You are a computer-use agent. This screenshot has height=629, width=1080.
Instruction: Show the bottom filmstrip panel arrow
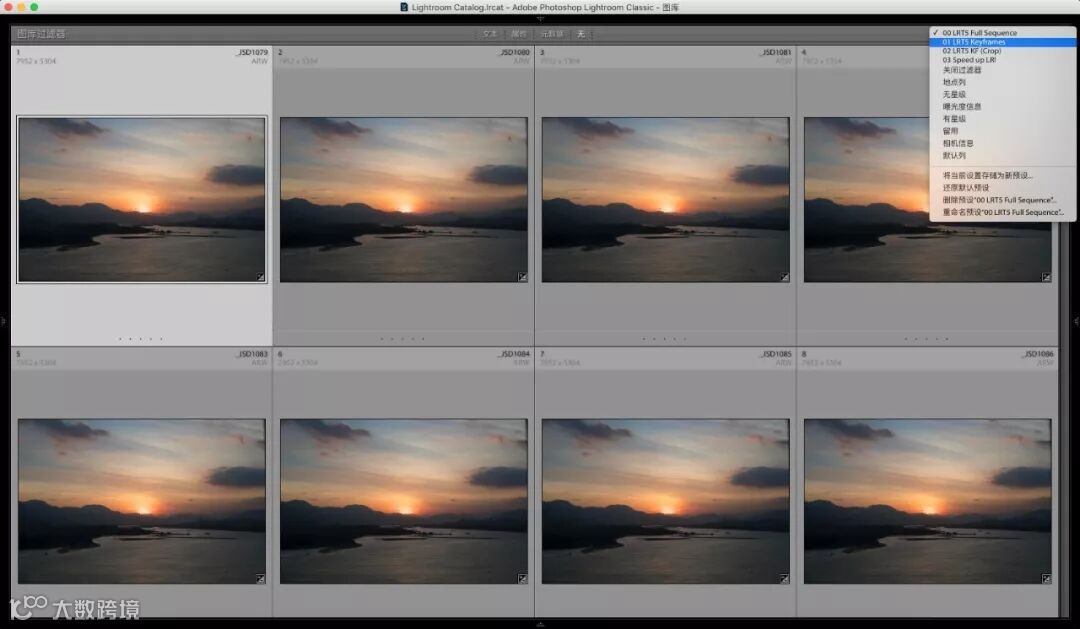(x=540, y=624)
